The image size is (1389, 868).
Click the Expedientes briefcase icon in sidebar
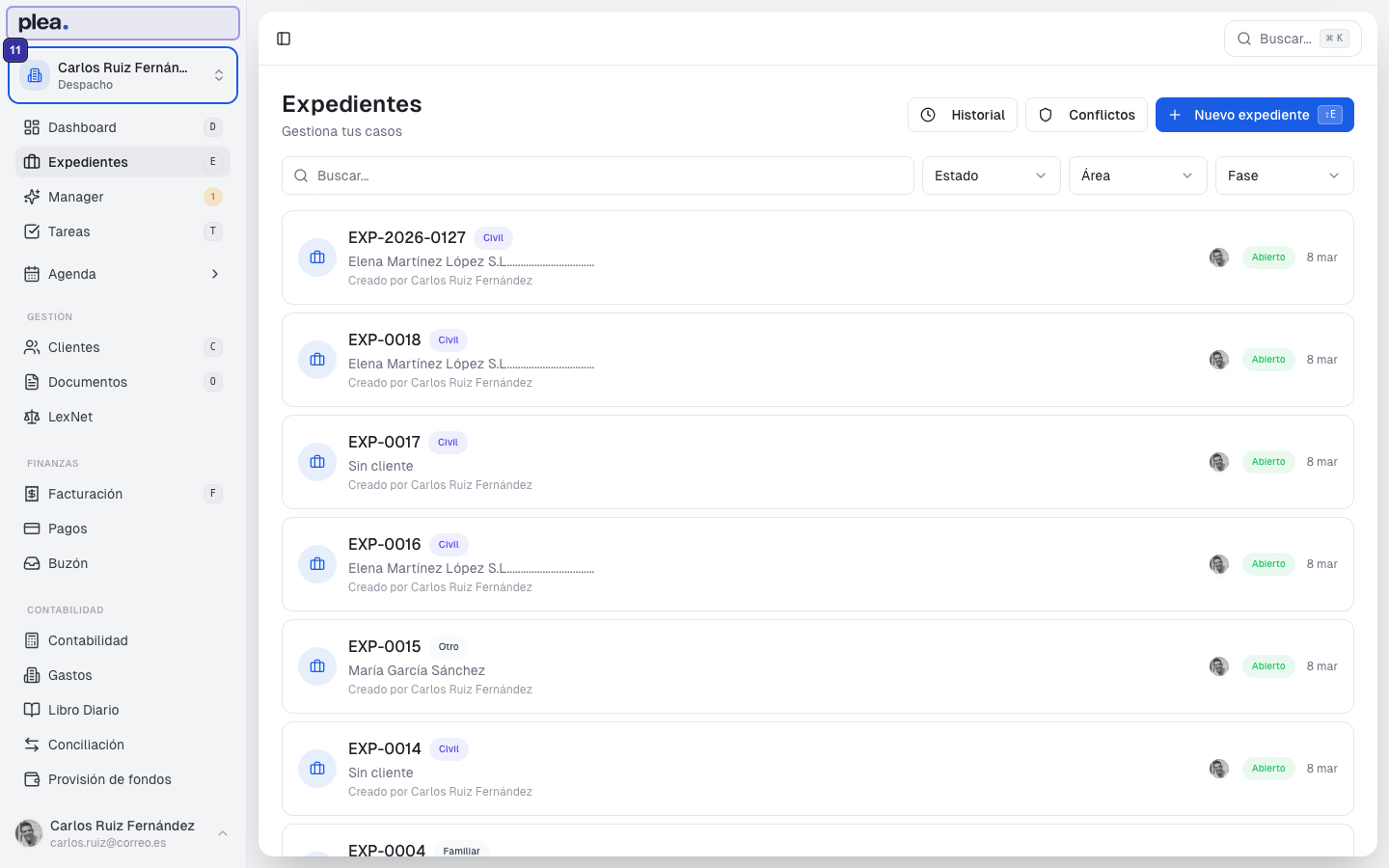pos(32,162)
